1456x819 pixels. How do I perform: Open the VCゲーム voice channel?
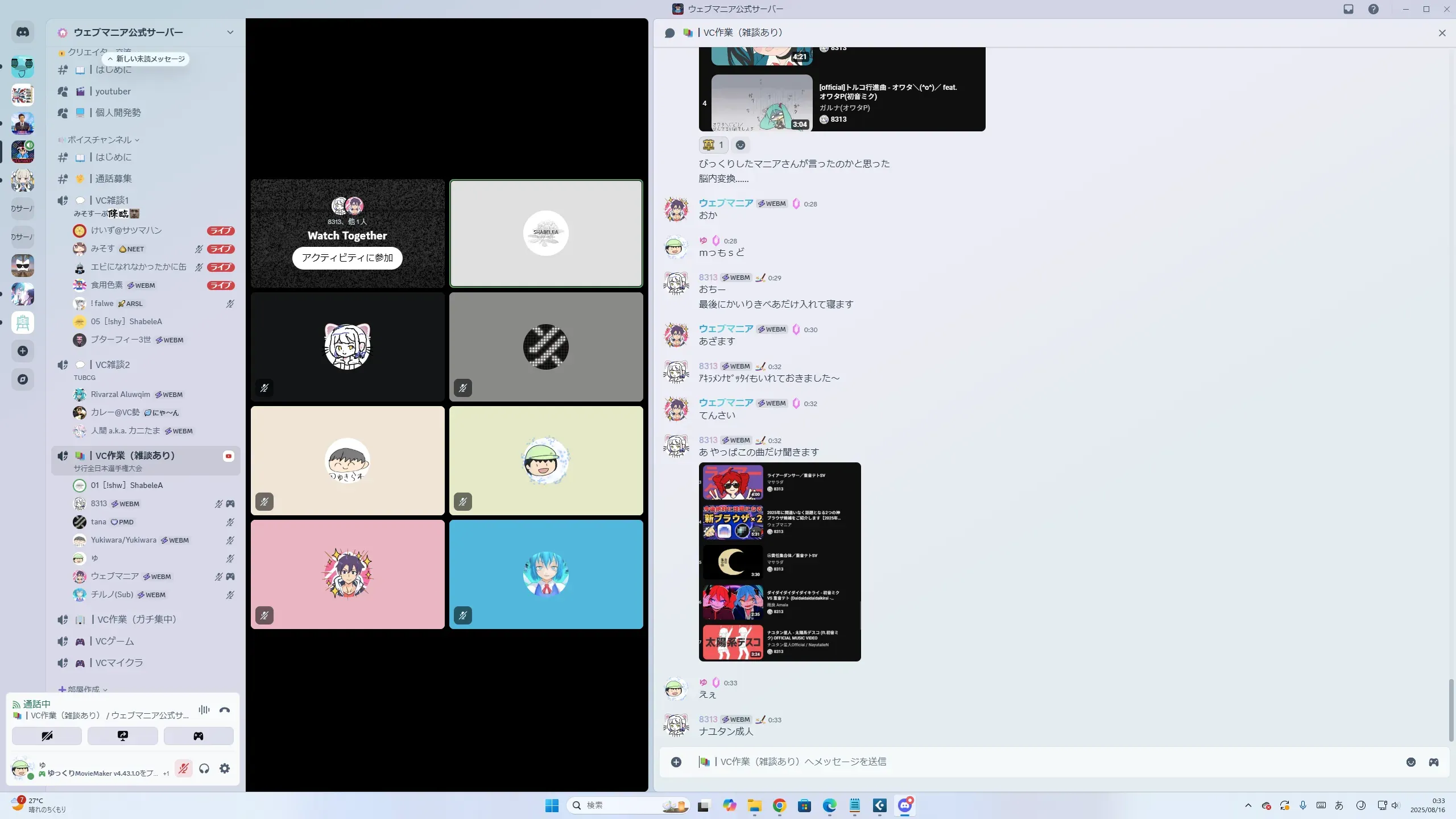pyautogui.click(x=115, y=641)
